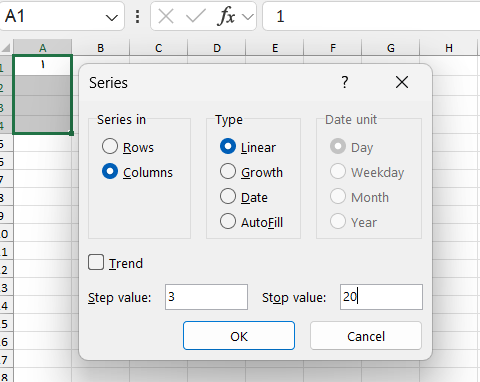Open Series dialog help question mark
The width and height of the screenshot is (480, 382).
tap(345, 82)
